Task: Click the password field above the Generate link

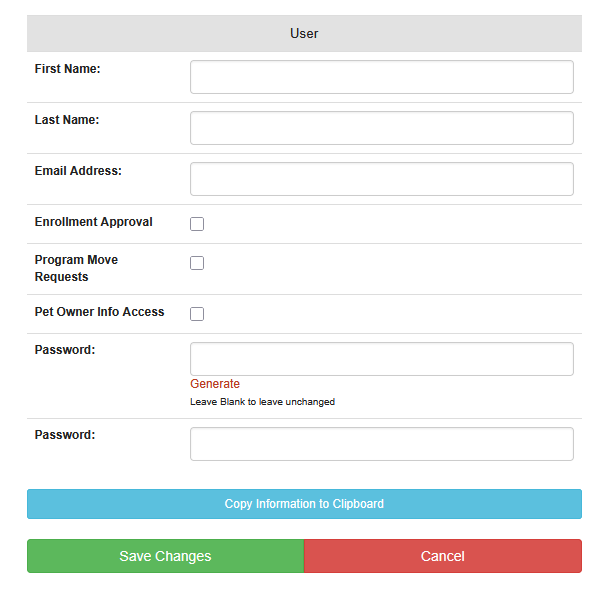Action: pyautogui.click(x=381, y=359)
